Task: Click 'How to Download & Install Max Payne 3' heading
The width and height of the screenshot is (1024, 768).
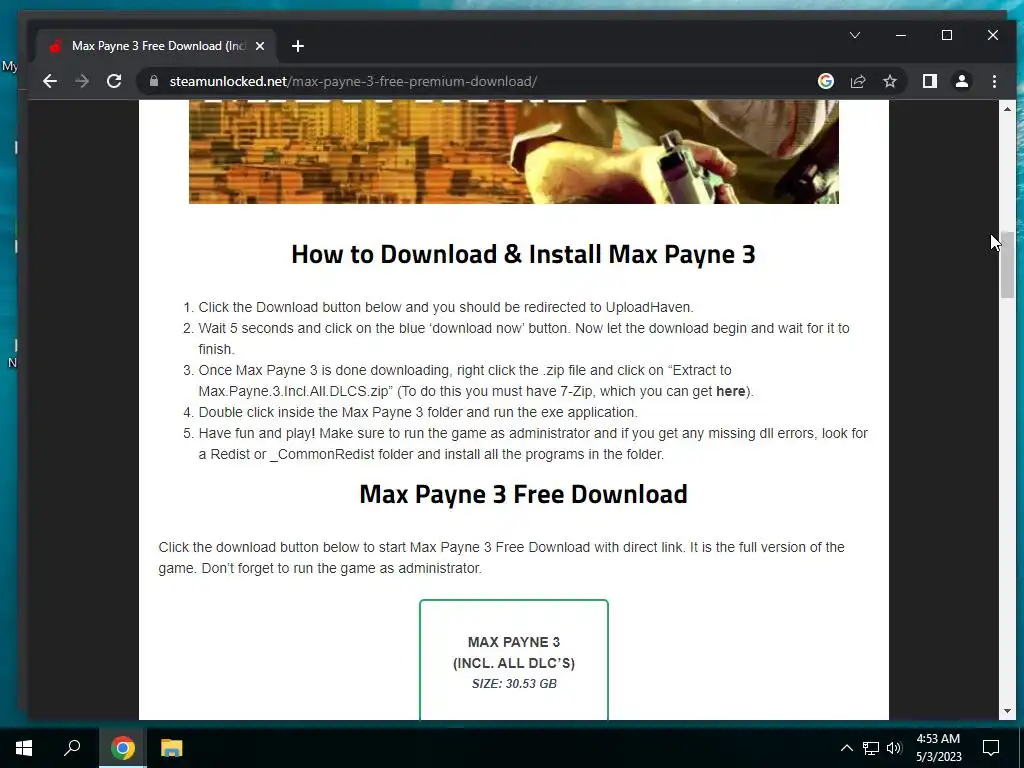Action: [x=523, y=254]
